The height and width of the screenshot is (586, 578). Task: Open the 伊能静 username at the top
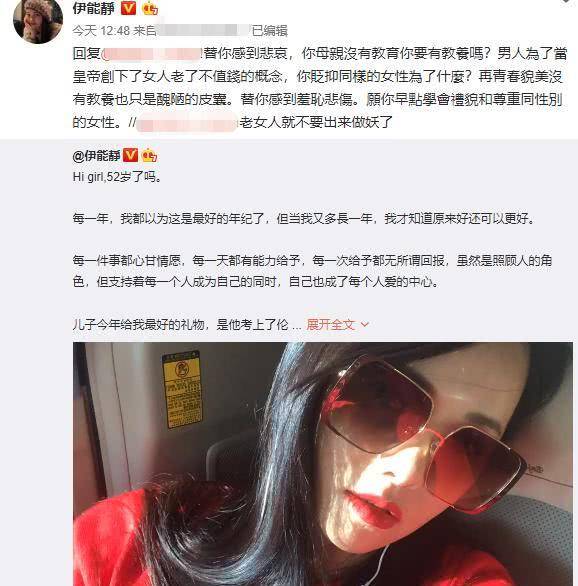[93, 8]
